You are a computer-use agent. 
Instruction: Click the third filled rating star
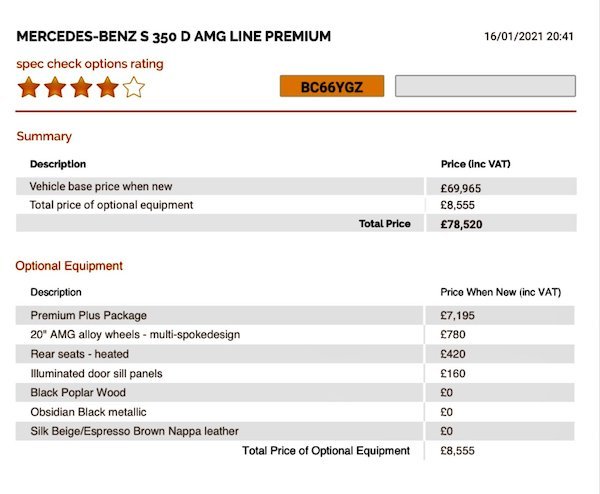pos(81,87)
